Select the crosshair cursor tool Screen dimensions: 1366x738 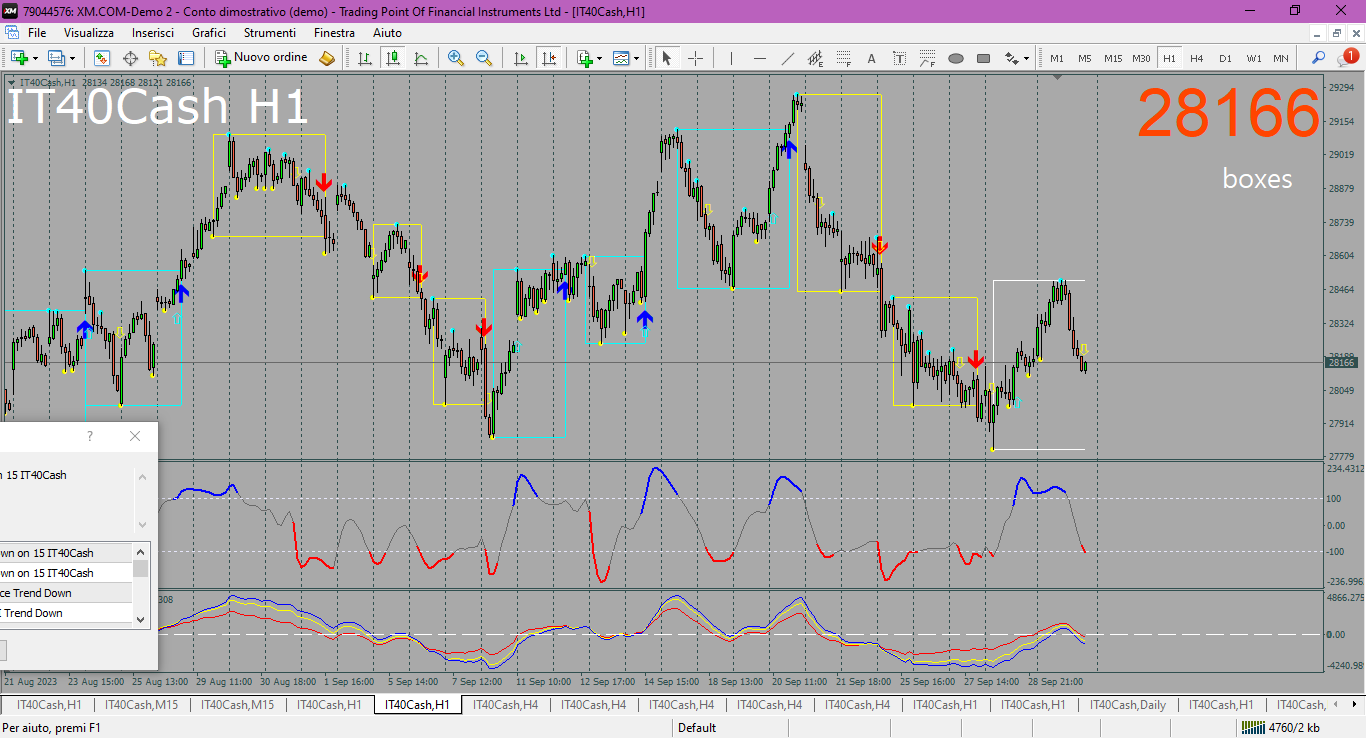695,58
